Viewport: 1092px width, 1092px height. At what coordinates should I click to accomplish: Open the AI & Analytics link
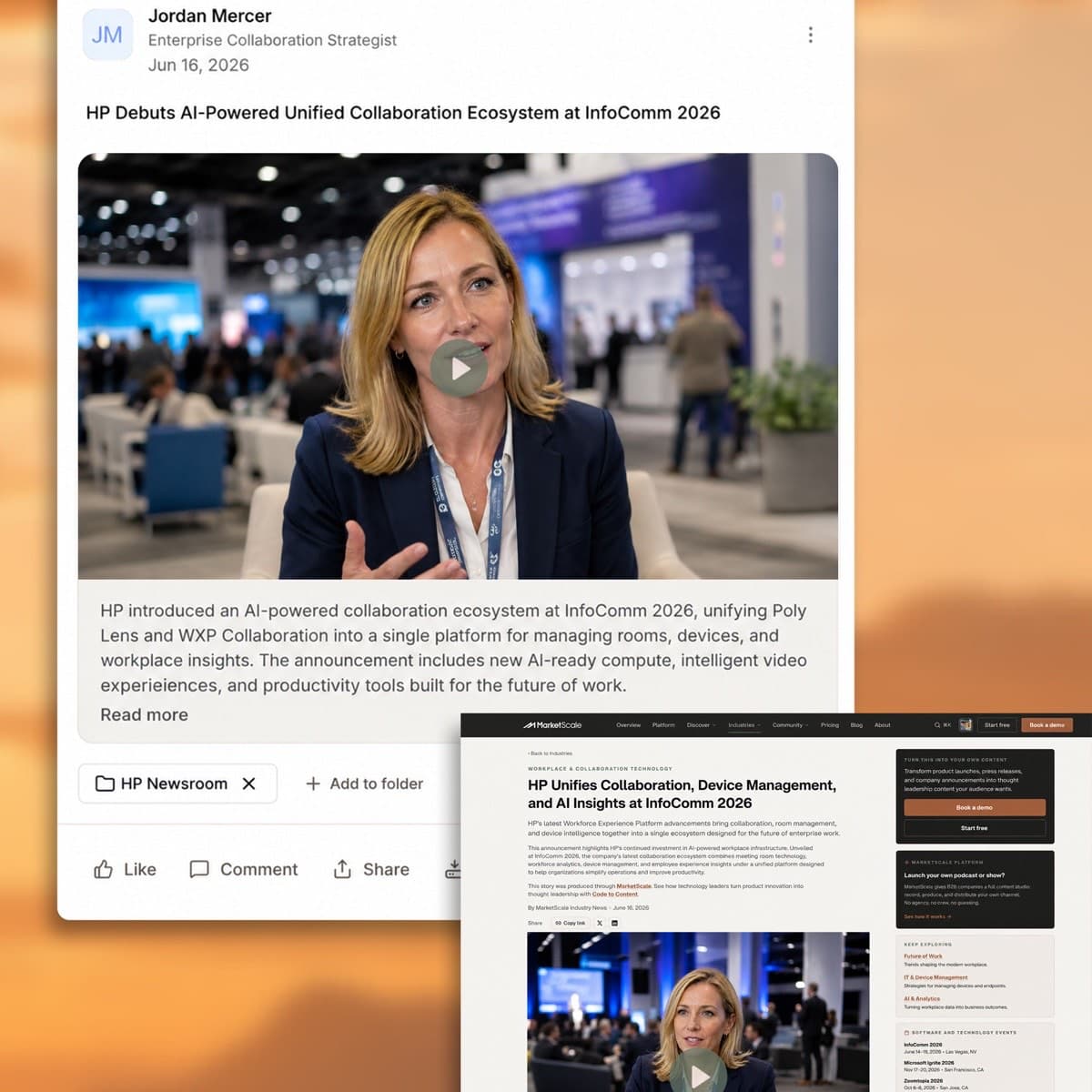922,998
